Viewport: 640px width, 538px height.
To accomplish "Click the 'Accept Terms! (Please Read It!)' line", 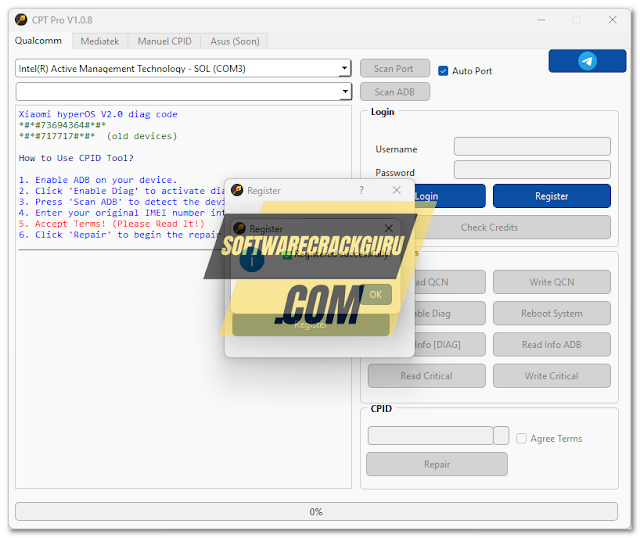I will pos(111,224).
